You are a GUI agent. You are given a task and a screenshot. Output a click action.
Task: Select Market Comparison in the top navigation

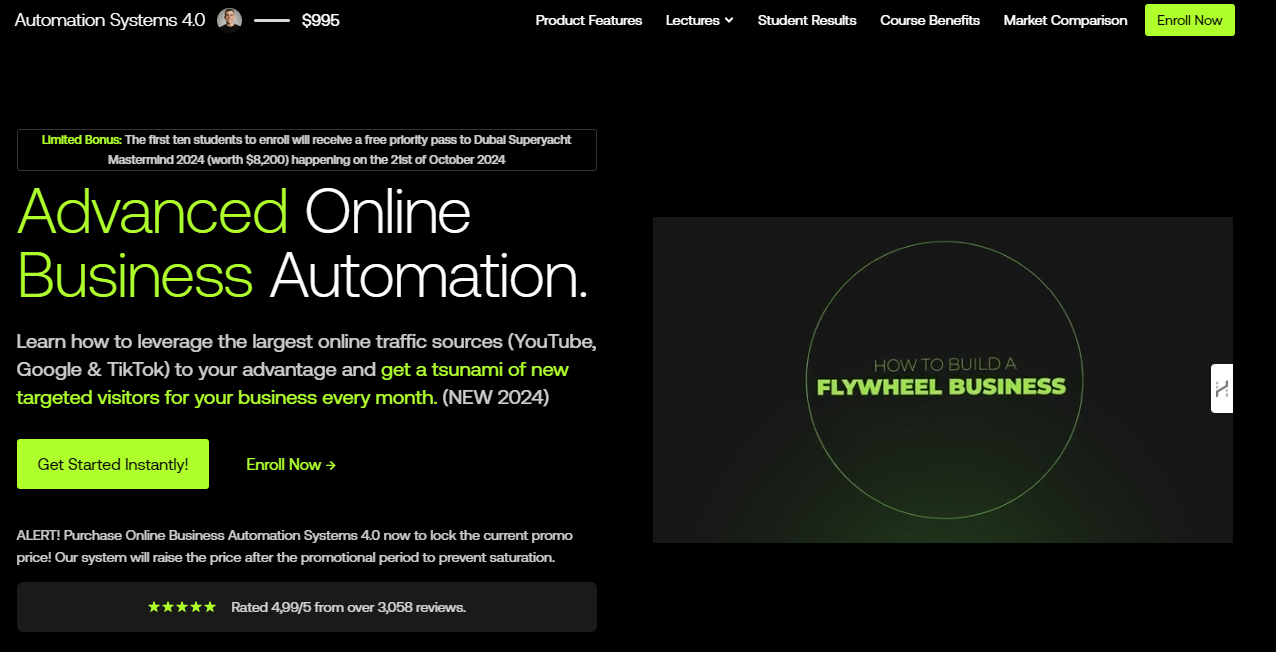point(1065,20)
